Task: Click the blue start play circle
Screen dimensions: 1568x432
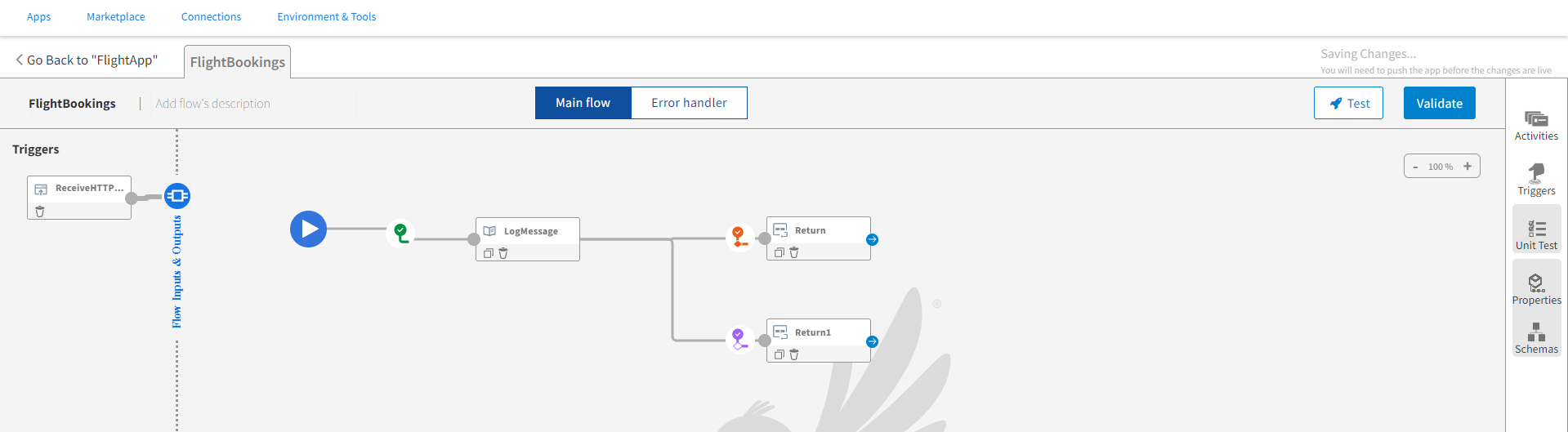Action: pyautogui.click(x=308, y=229)
